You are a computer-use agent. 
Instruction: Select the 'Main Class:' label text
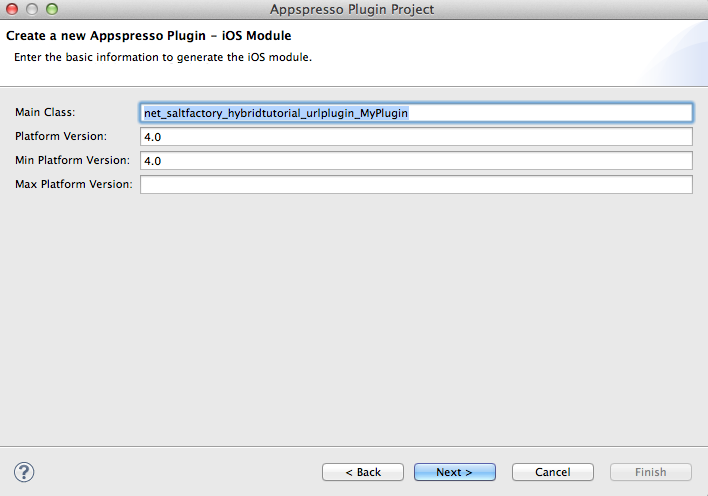pos(45,112)
